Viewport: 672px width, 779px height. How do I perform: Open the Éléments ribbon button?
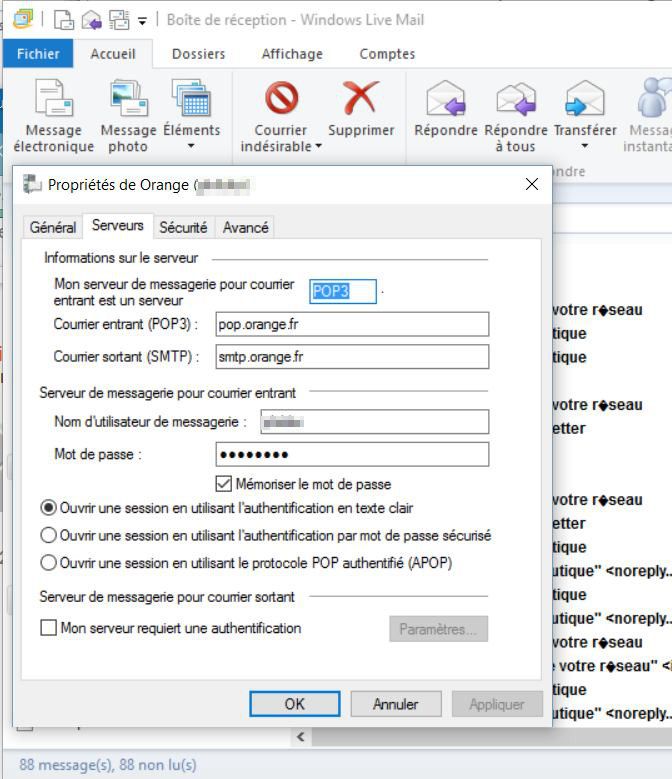[191, 115]
